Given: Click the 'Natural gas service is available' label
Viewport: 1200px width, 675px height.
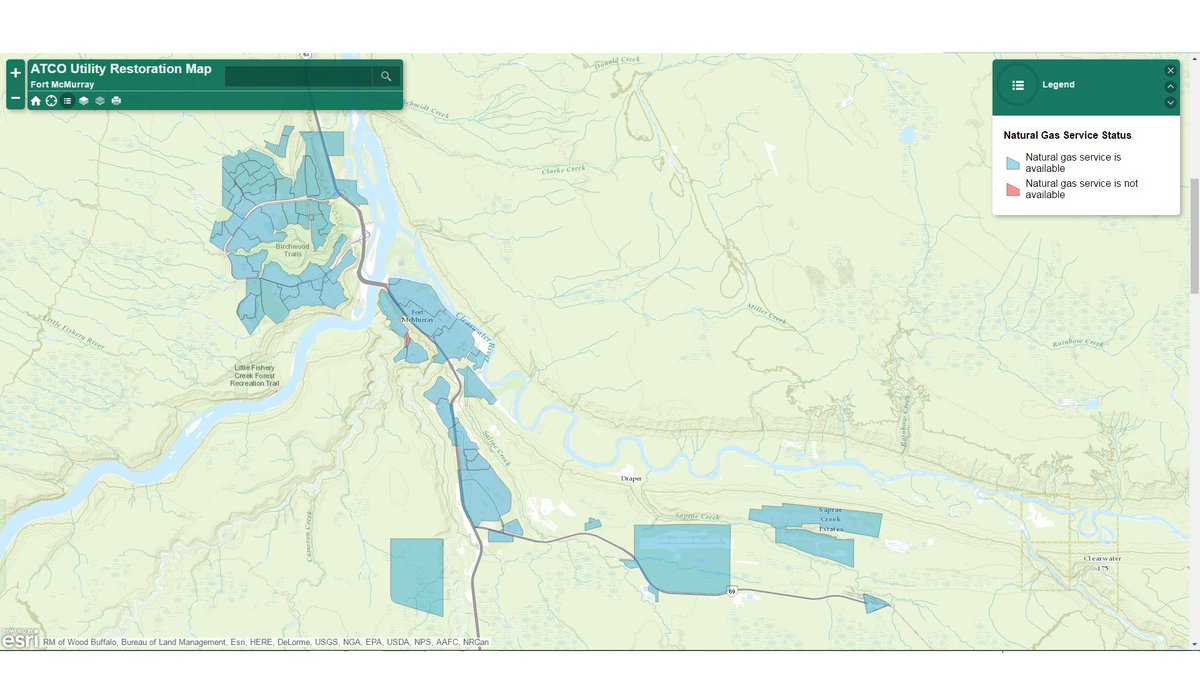Looking at the screenshot, I should pyautogui.click(x=1073, y=163).
